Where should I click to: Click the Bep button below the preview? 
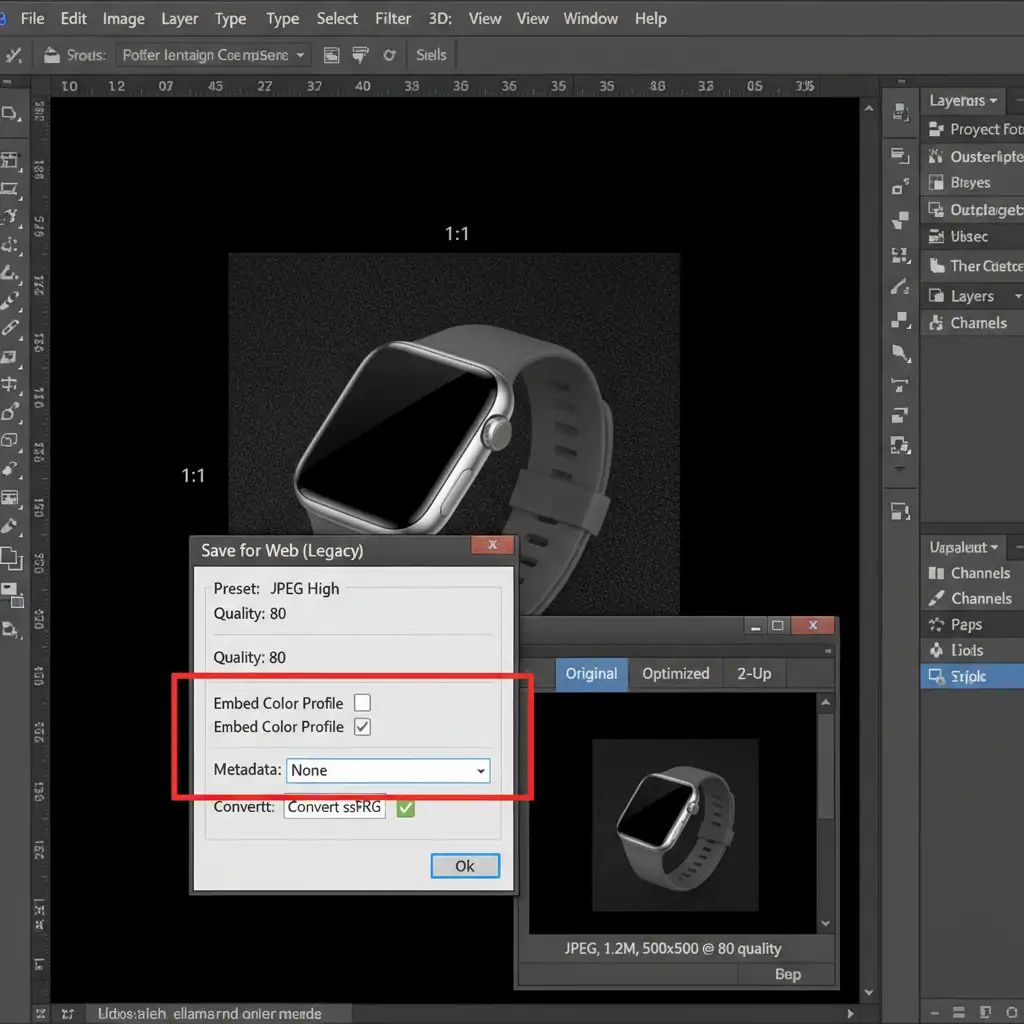click(x=787, y=974)
